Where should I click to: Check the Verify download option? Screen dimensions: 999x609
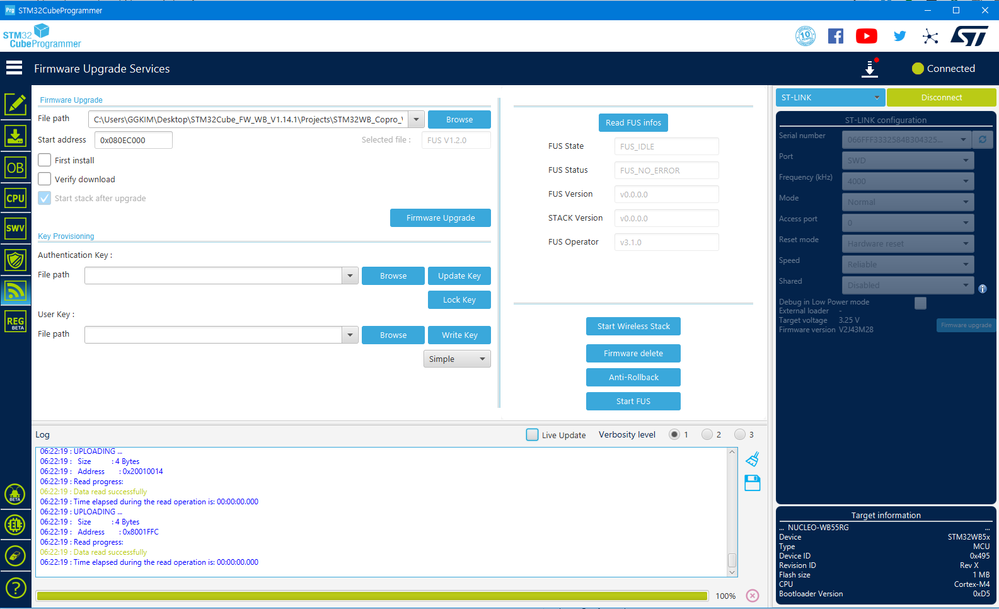45,179
